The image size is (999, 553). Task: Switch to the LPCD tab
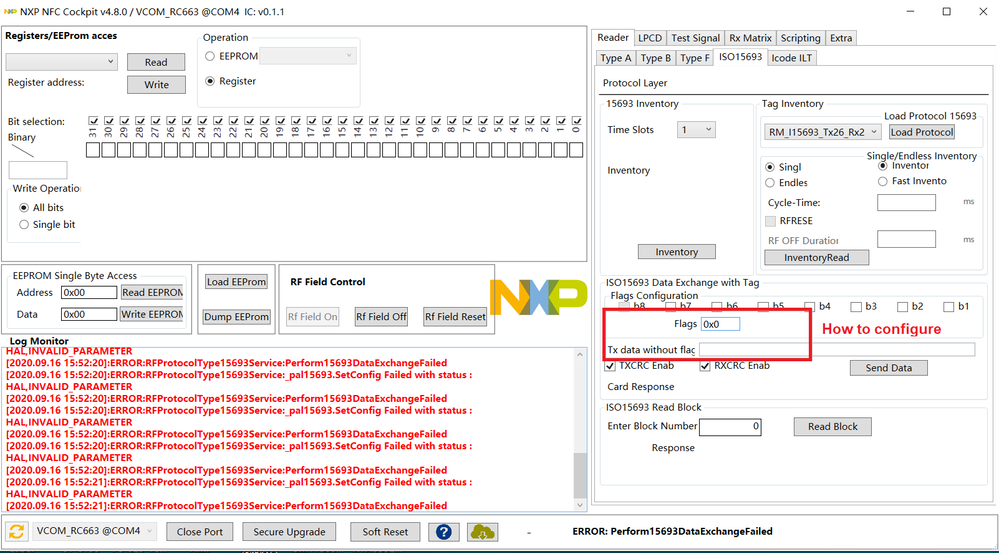pos(650,38)
